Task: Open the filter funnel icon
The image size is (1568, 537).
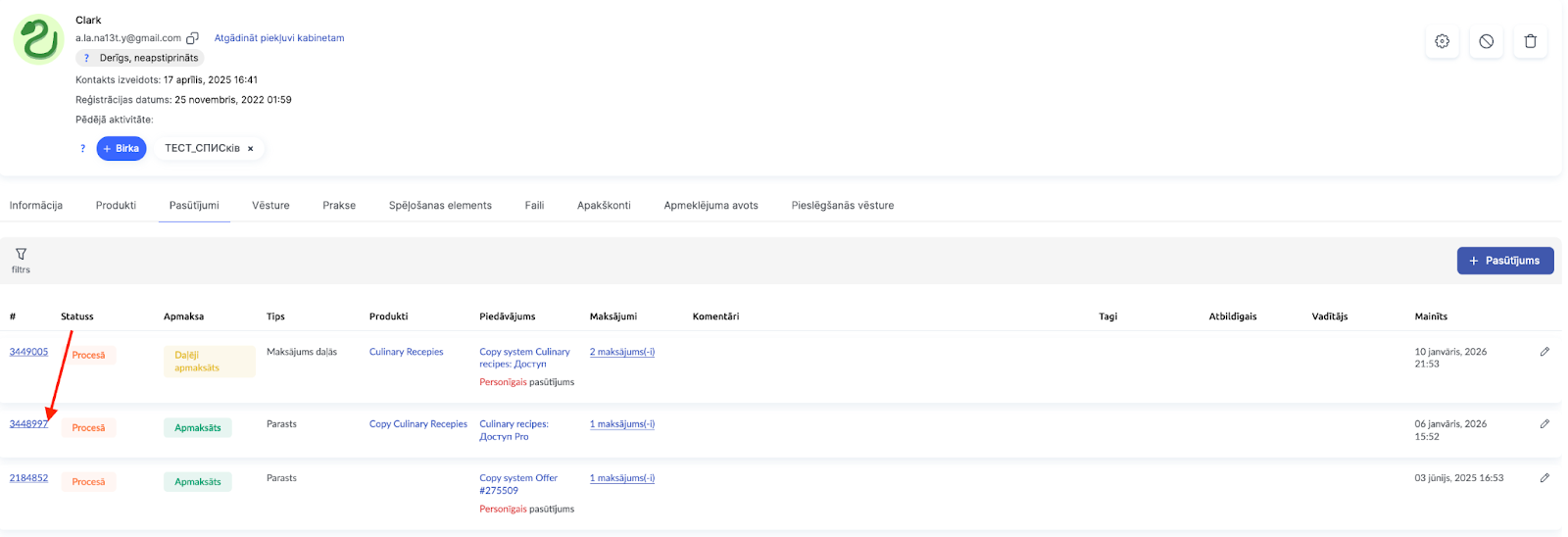Action: [x=21, y=255]
